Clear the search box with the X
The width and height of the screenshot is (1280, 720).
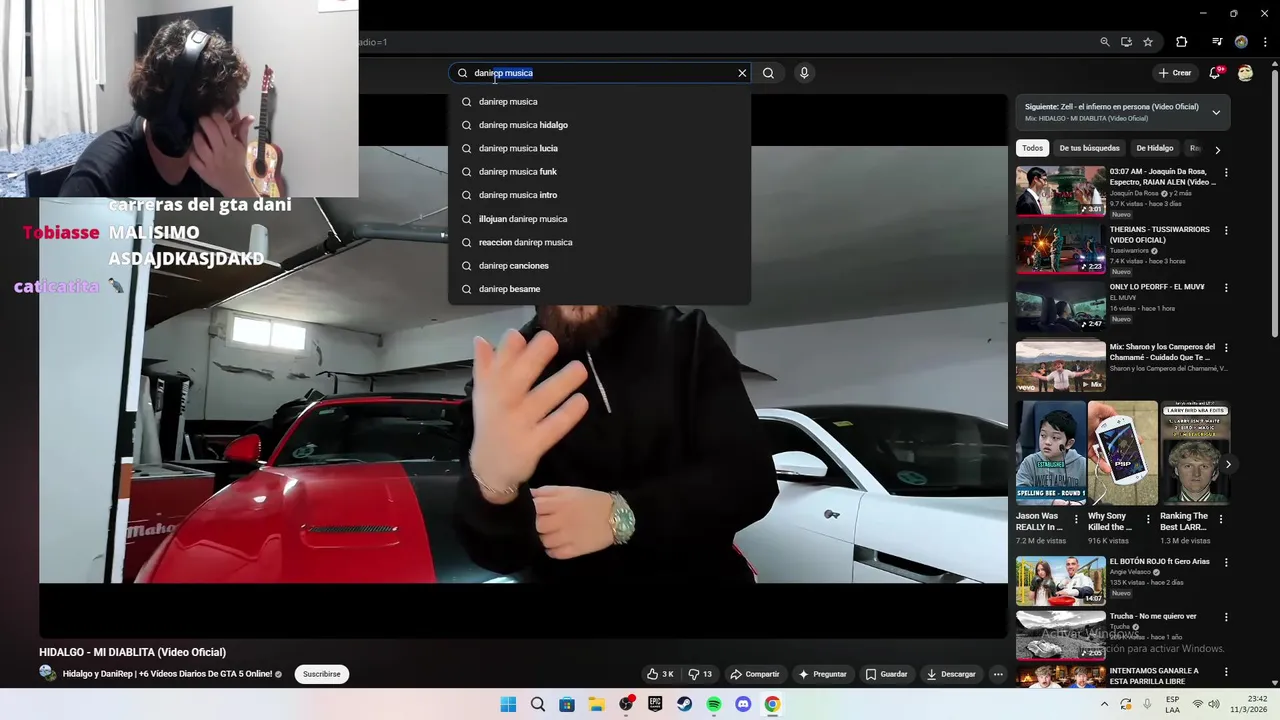pos(742,73)
